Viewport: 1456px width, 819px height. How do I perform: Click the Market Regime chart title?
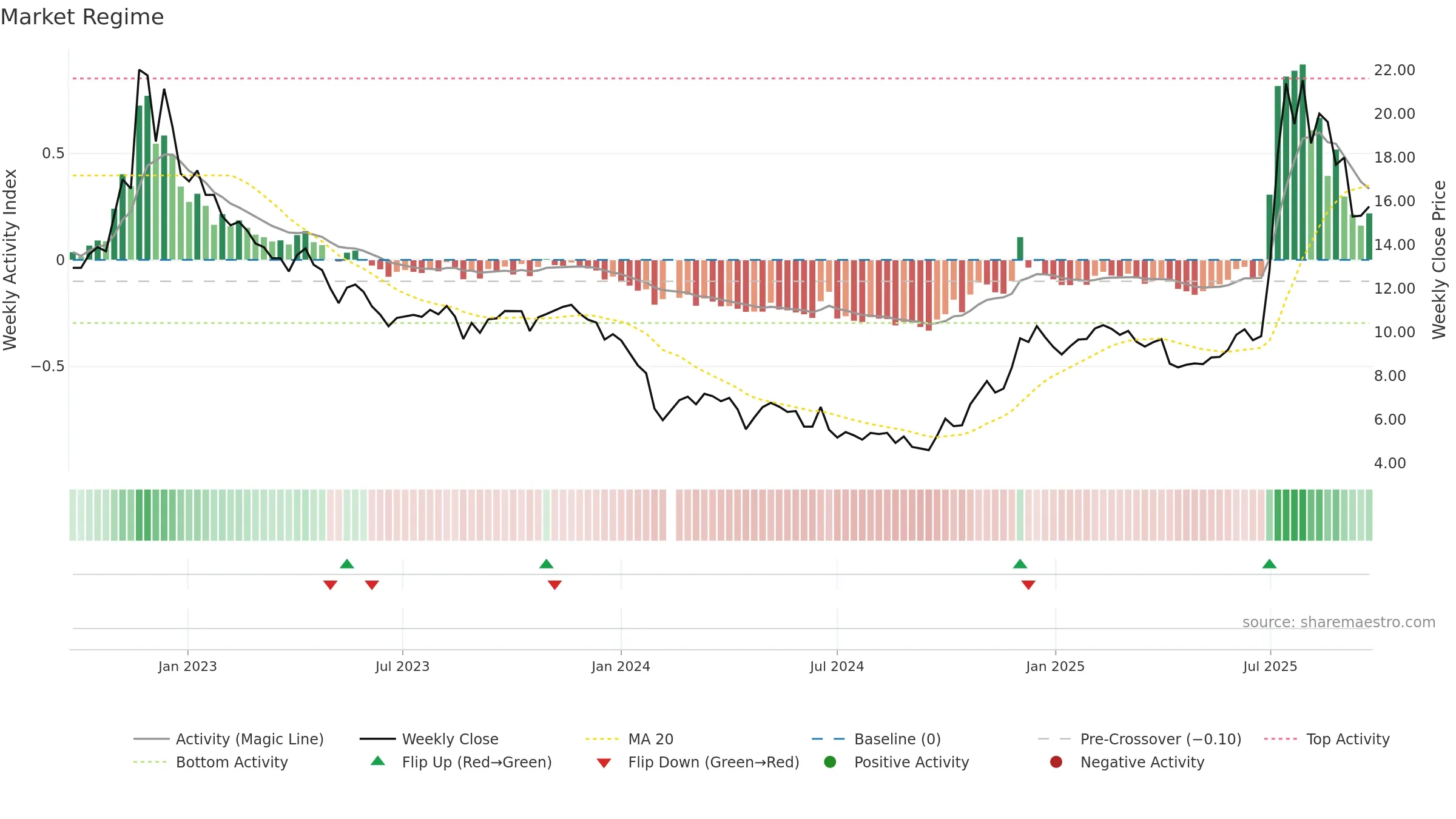[82, 17]
